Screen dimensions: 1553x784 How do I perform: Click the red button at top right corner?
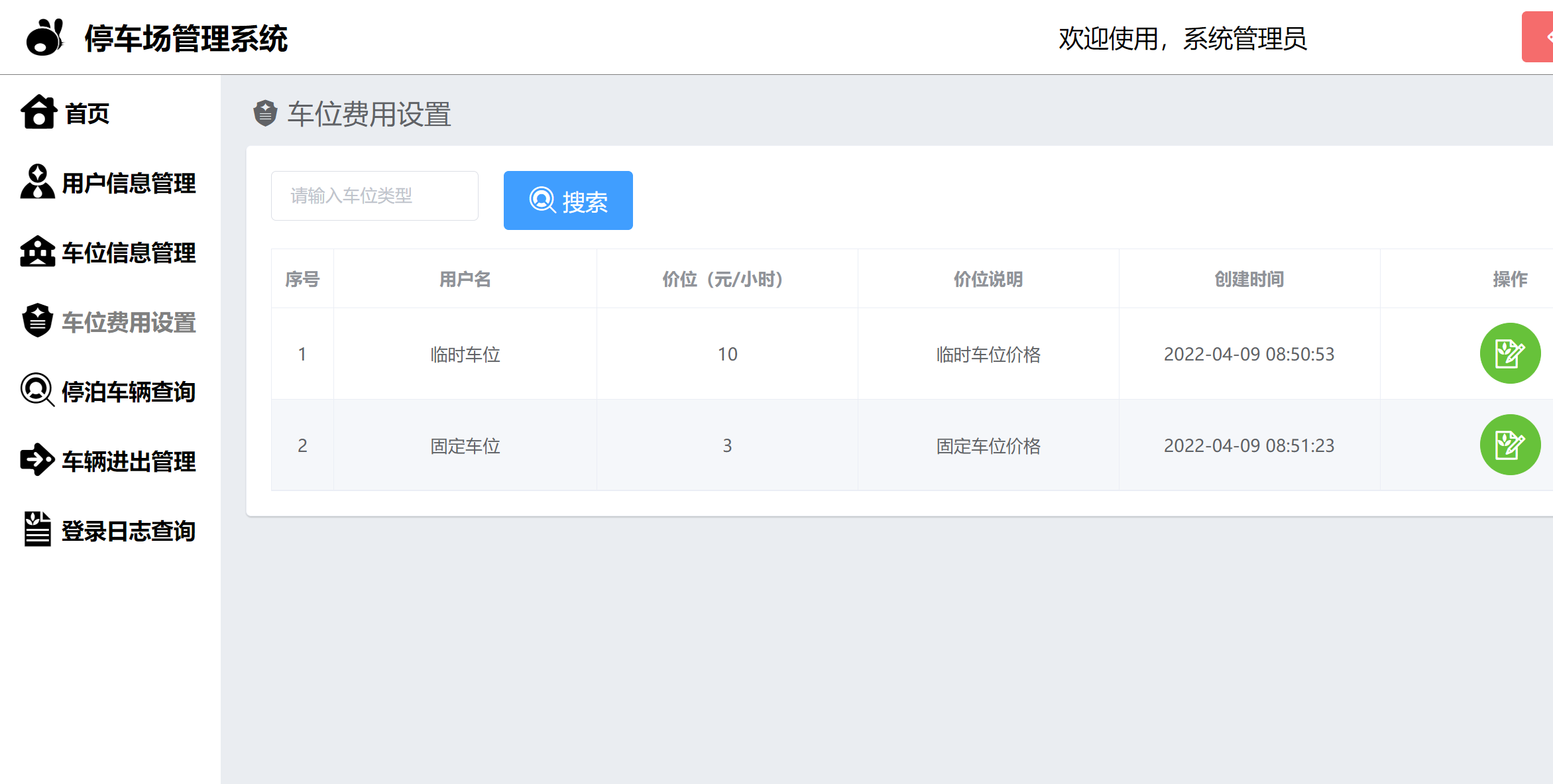pos(1544,38)
